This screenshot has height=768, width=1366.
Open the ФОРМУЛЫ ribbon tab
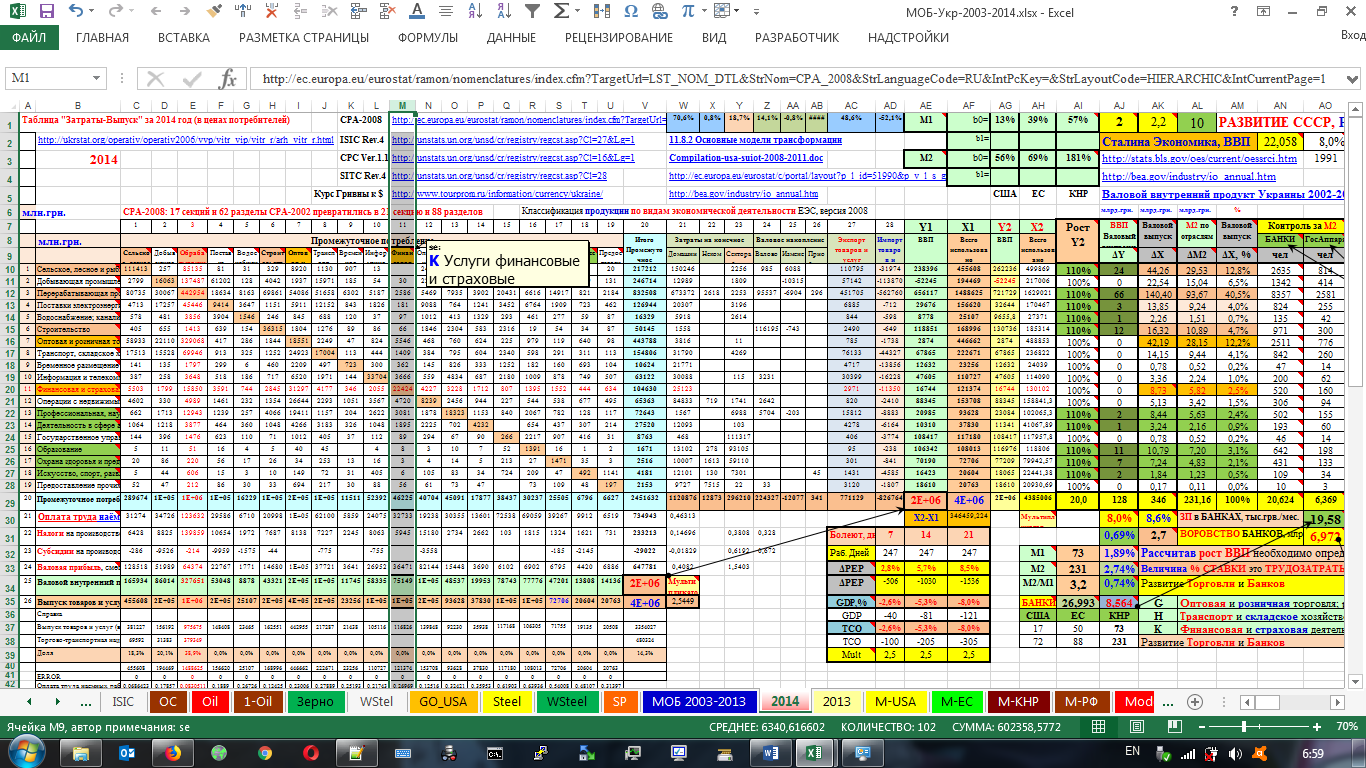428,38
